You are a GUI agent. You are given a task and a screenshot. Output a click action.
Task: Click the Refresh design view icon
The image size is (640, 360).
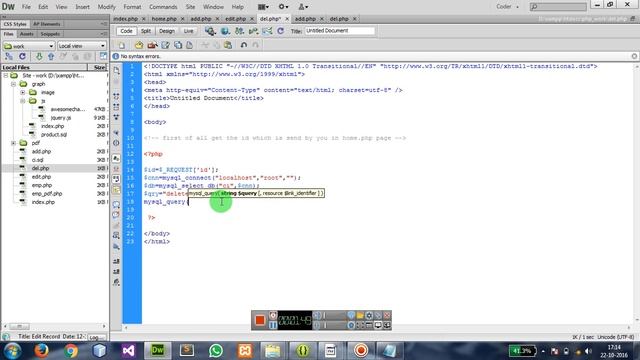coord(280,31)
